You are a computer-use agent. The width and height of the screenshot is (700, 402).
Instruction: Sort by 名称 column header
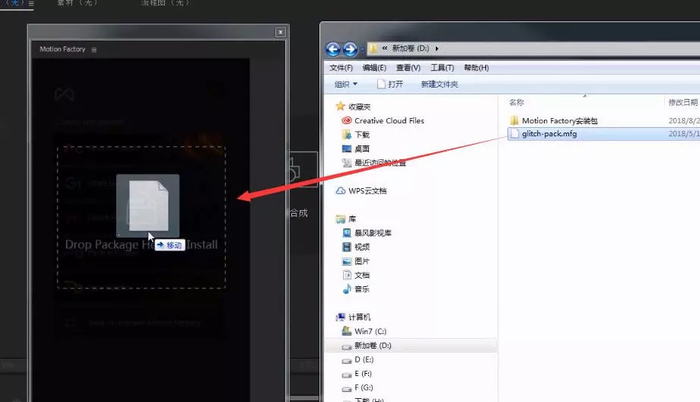coord(516,102)
